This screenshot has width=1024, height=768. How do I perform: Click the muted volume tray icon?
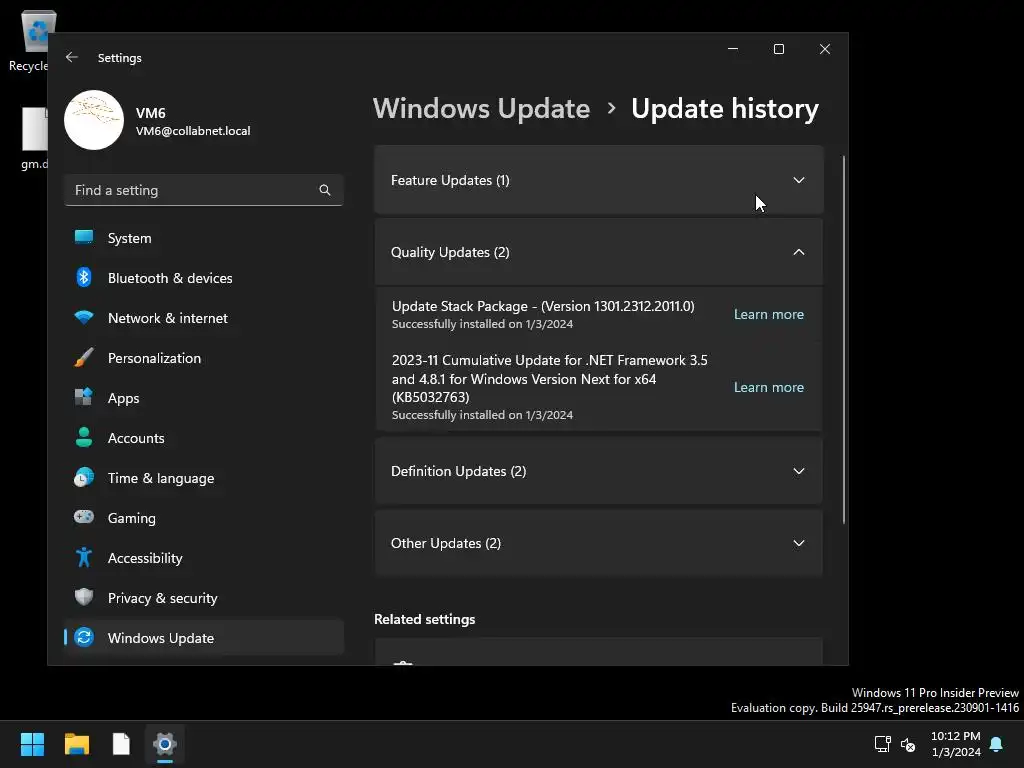pyautogui.click(x=908, y=744)
